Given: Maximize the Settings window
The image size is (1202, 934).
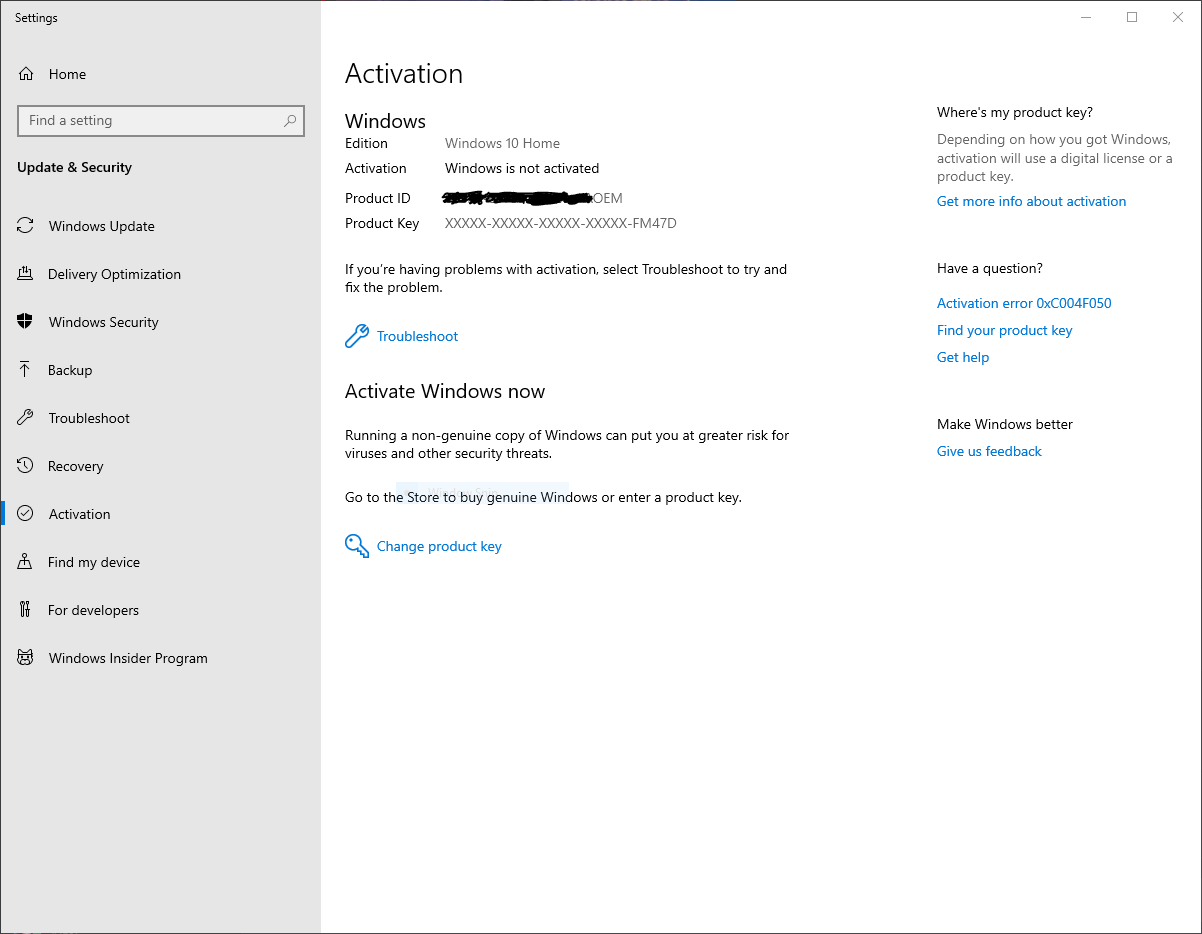Looking at the screenshot, I should click(1132, 17).
